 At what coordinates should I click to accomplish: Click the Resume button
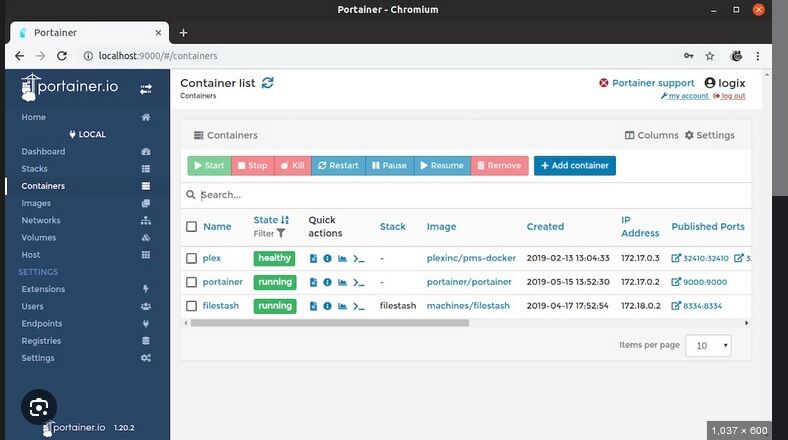(442, 166)
